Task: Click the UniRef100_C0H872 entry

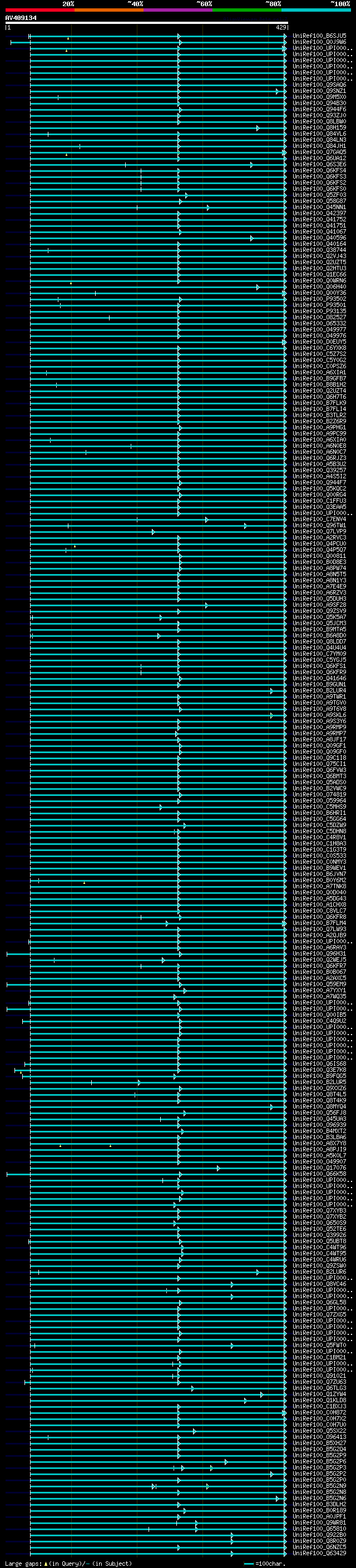Action: pos(319,1412)
